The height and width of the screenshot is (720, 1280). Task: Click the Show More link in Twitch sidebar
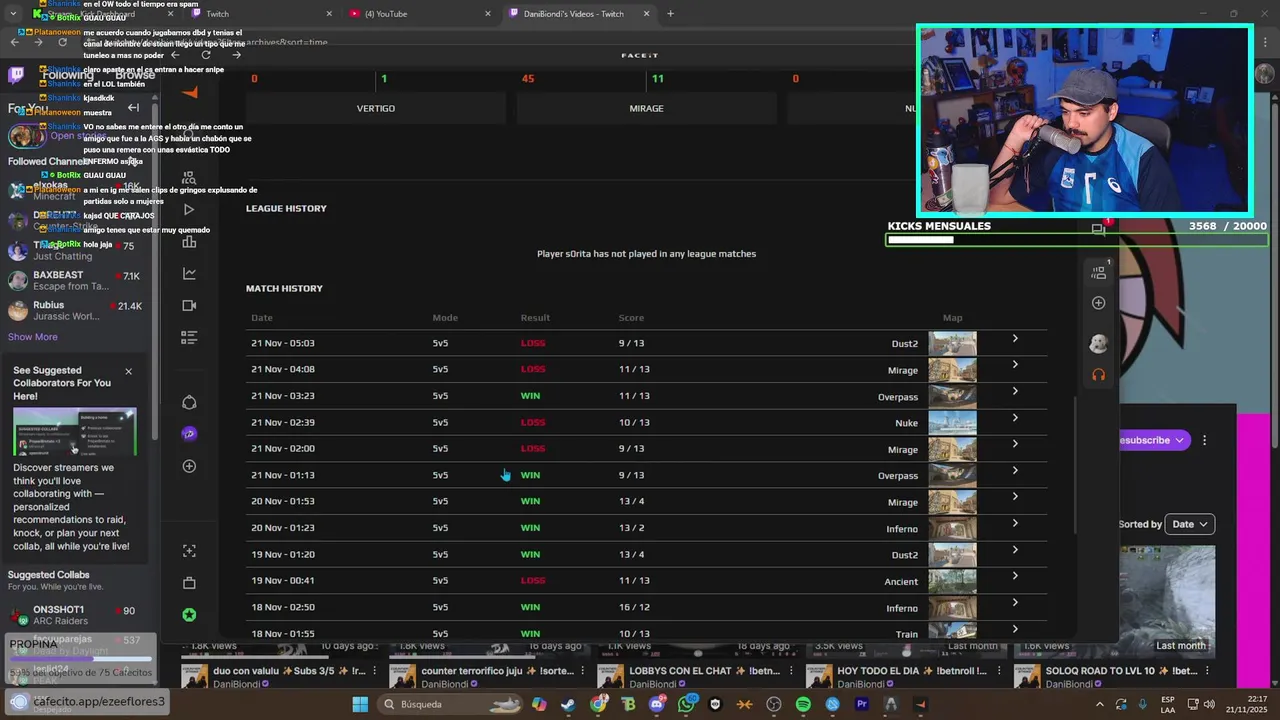[33, 337]
